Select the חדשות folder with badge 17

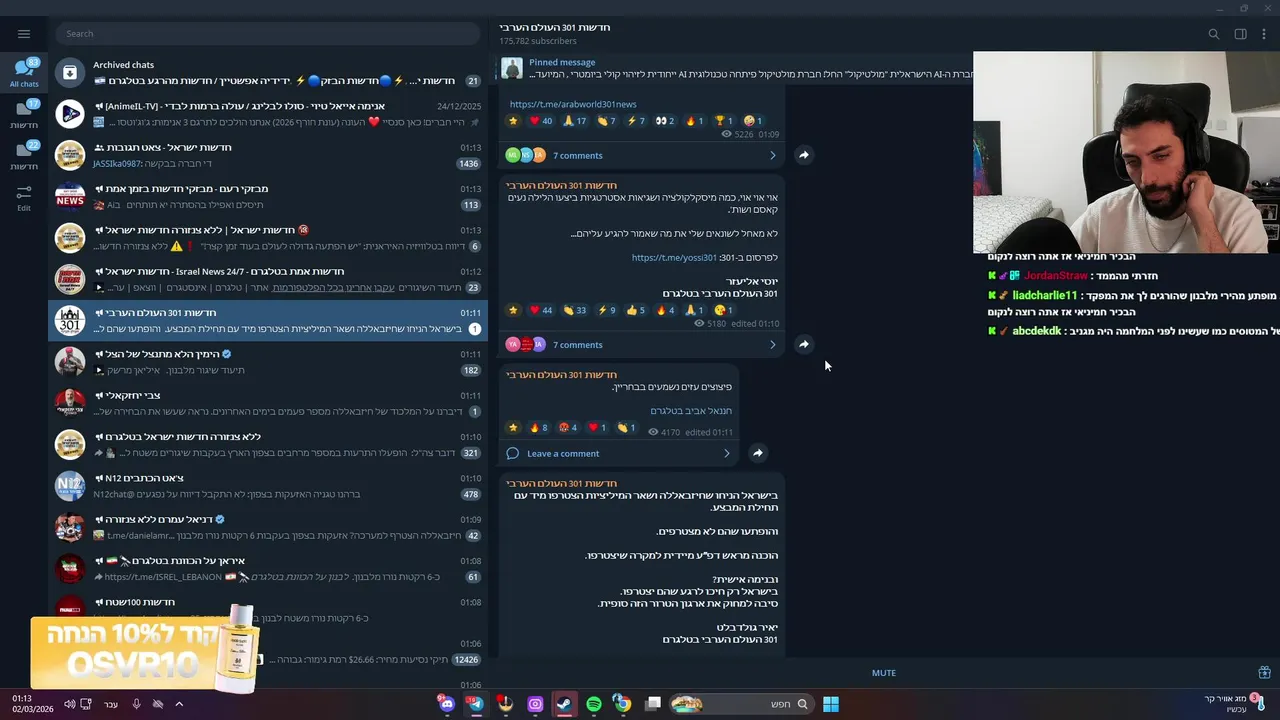[x=24, y=114]
